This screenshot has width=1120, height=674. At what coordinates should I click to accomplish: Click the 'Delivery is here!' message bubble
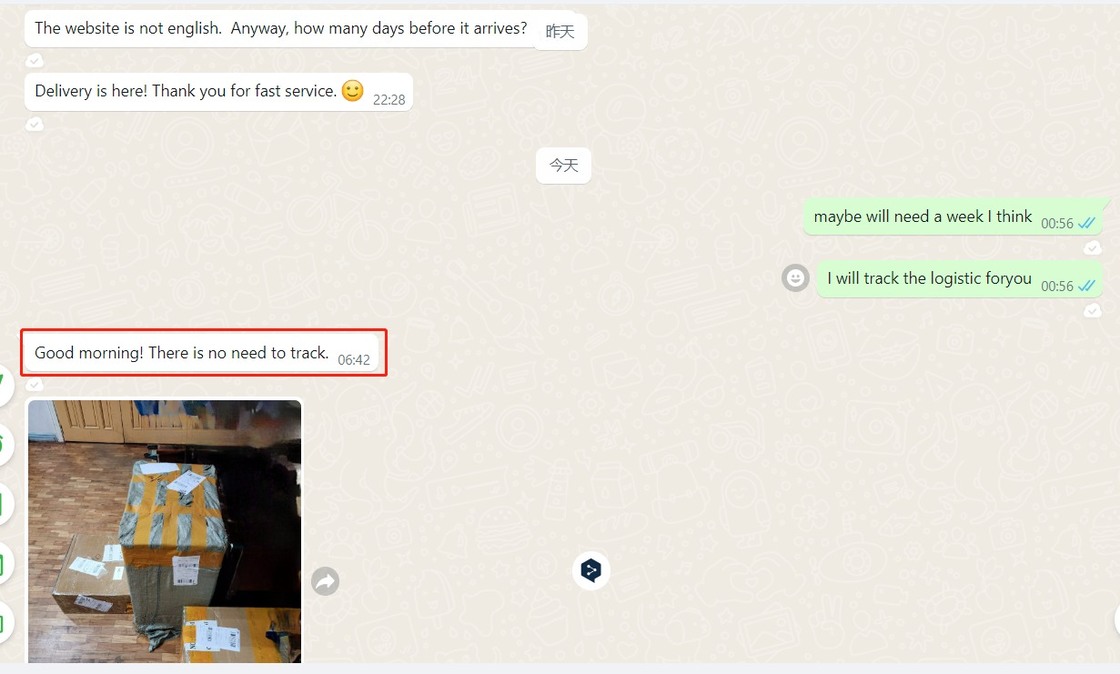[219, 91]
